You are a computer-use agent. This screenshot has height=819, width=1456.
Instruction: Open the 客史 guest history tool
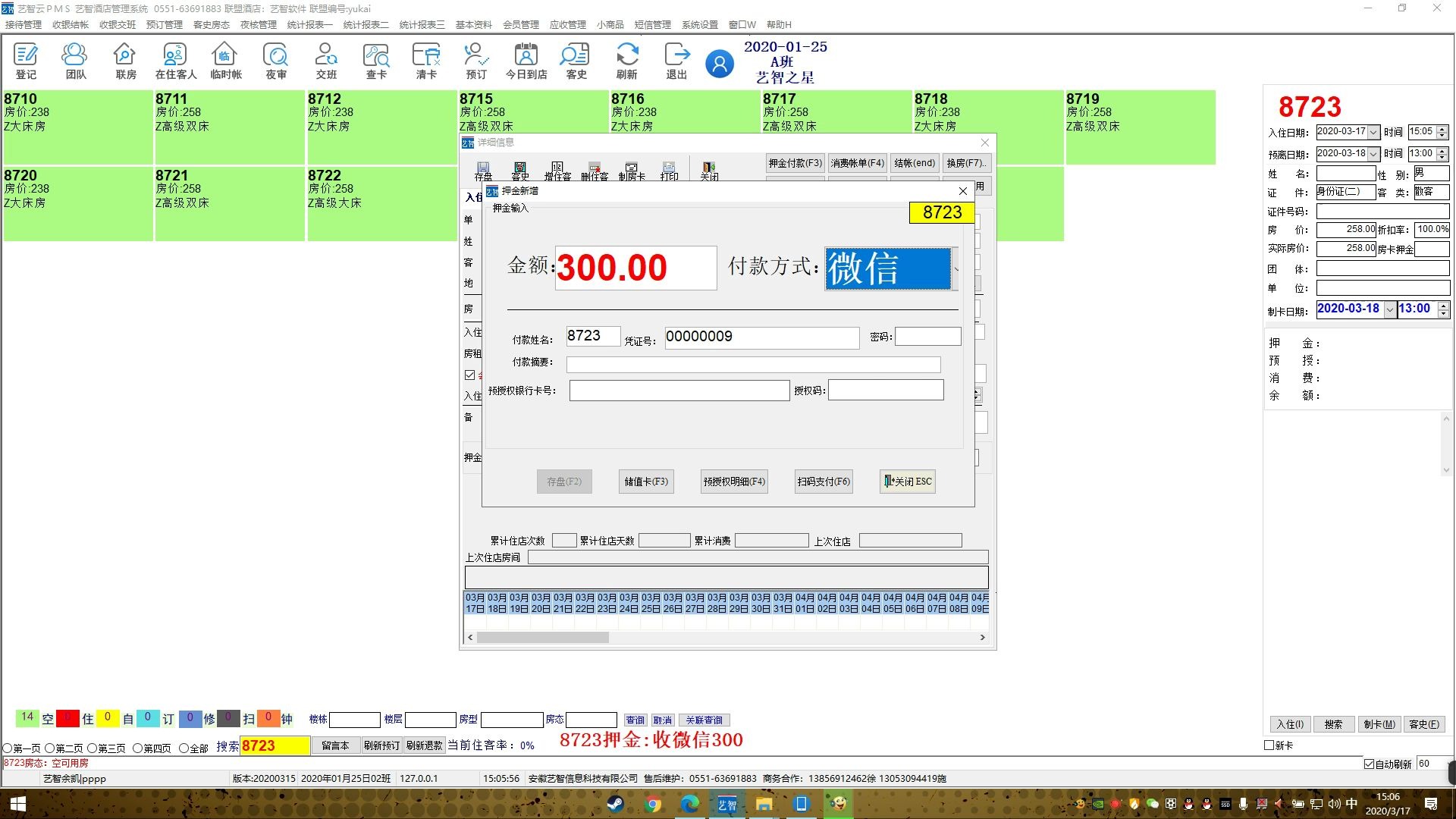tap(576, 61)
